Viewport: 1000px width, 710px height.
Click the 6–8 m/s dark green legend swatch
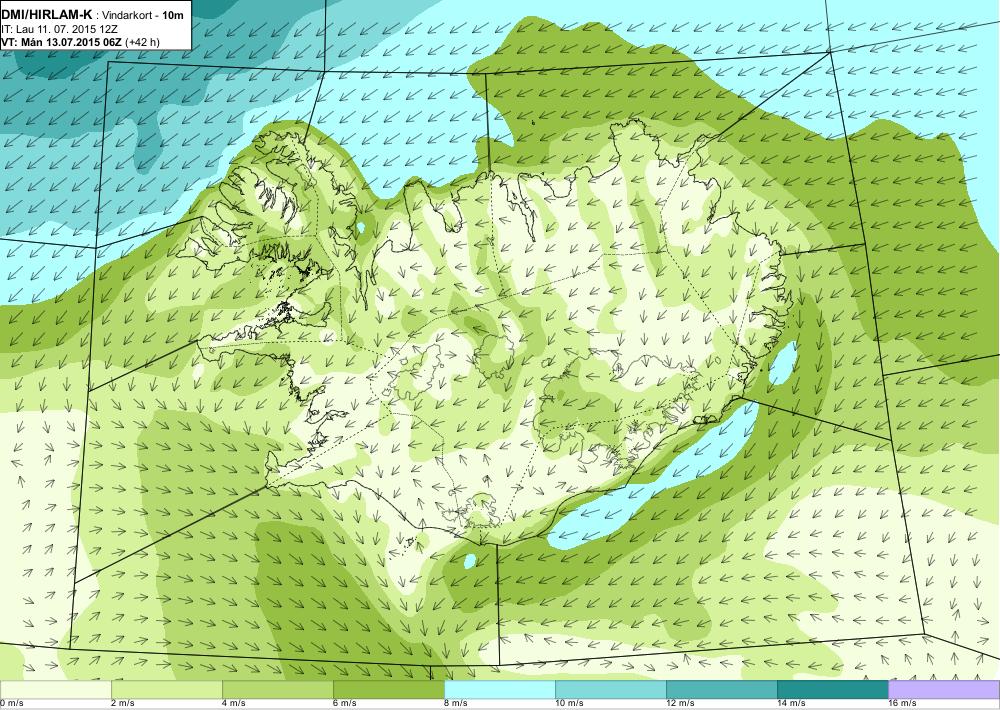click(x=389, y=689)
